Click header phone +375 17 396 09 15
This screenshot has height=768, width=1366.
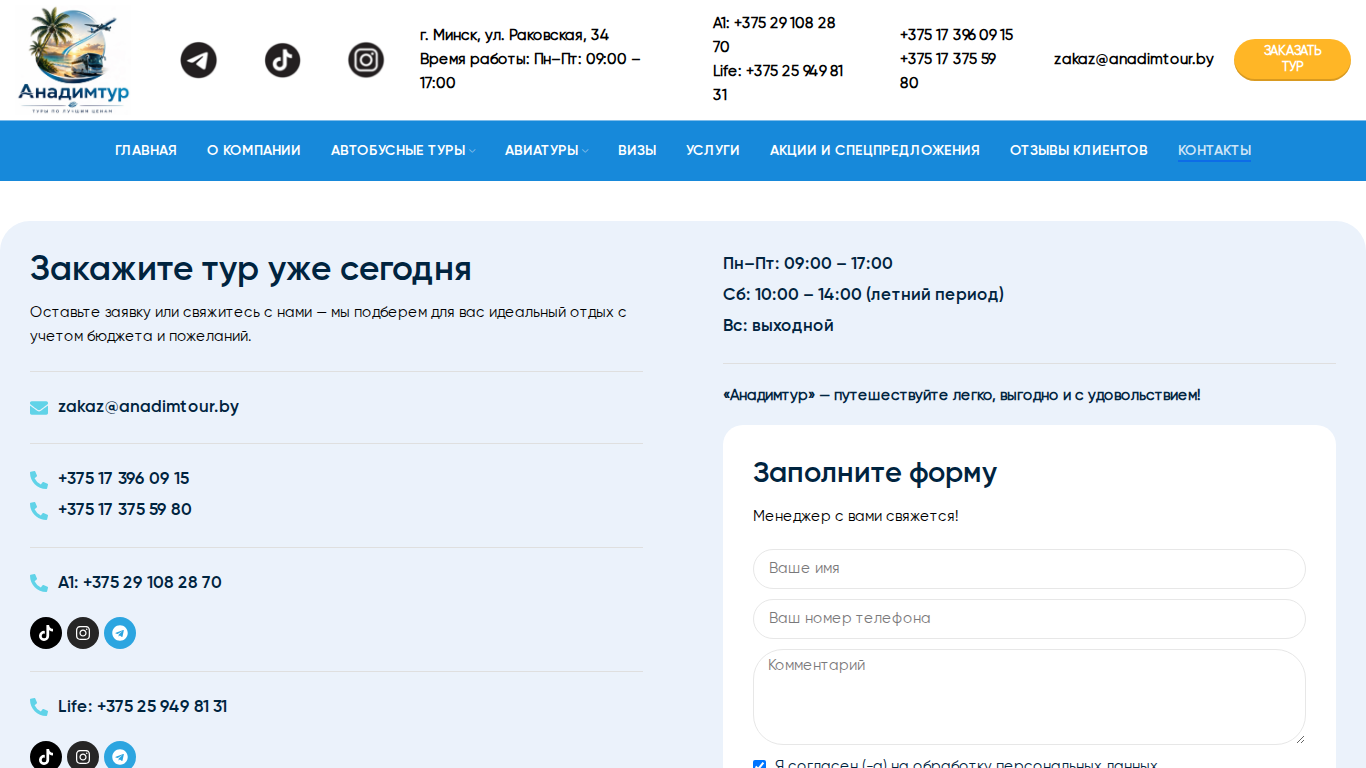[x=956, y=35]
